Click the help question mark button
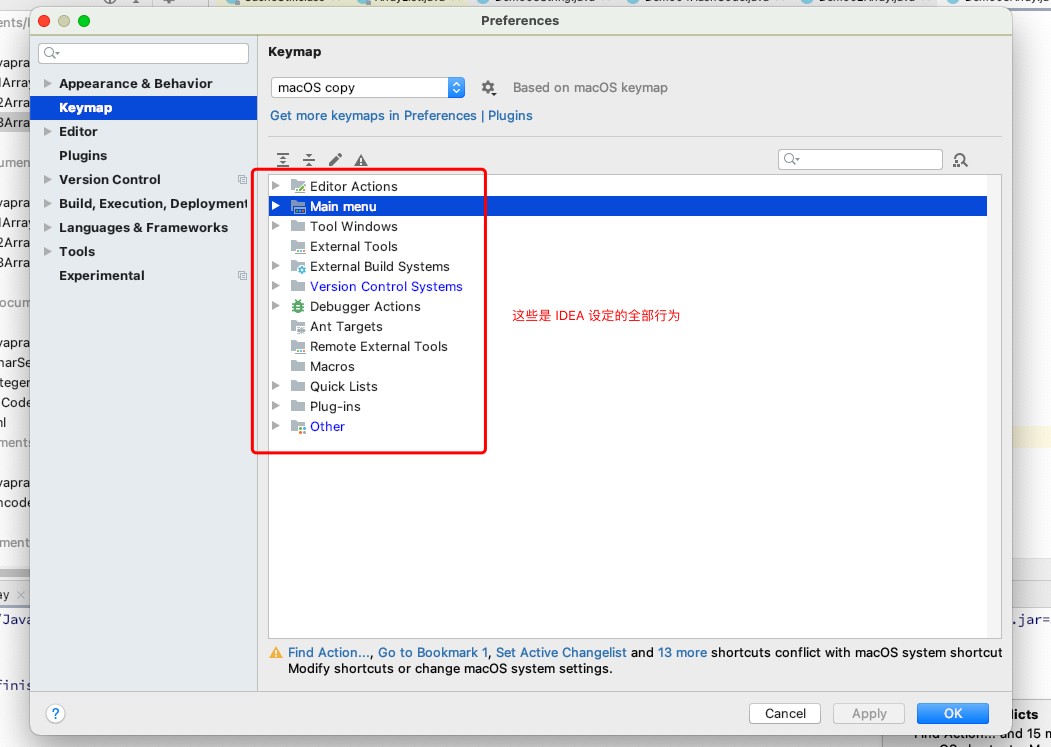 [x=56, y=713]
